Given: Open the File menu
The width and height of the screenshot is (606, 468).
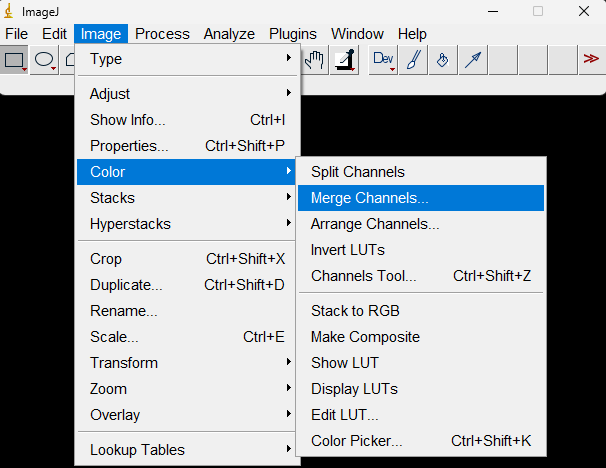Looking at the screenshot, I should click(x=16, y=34).
